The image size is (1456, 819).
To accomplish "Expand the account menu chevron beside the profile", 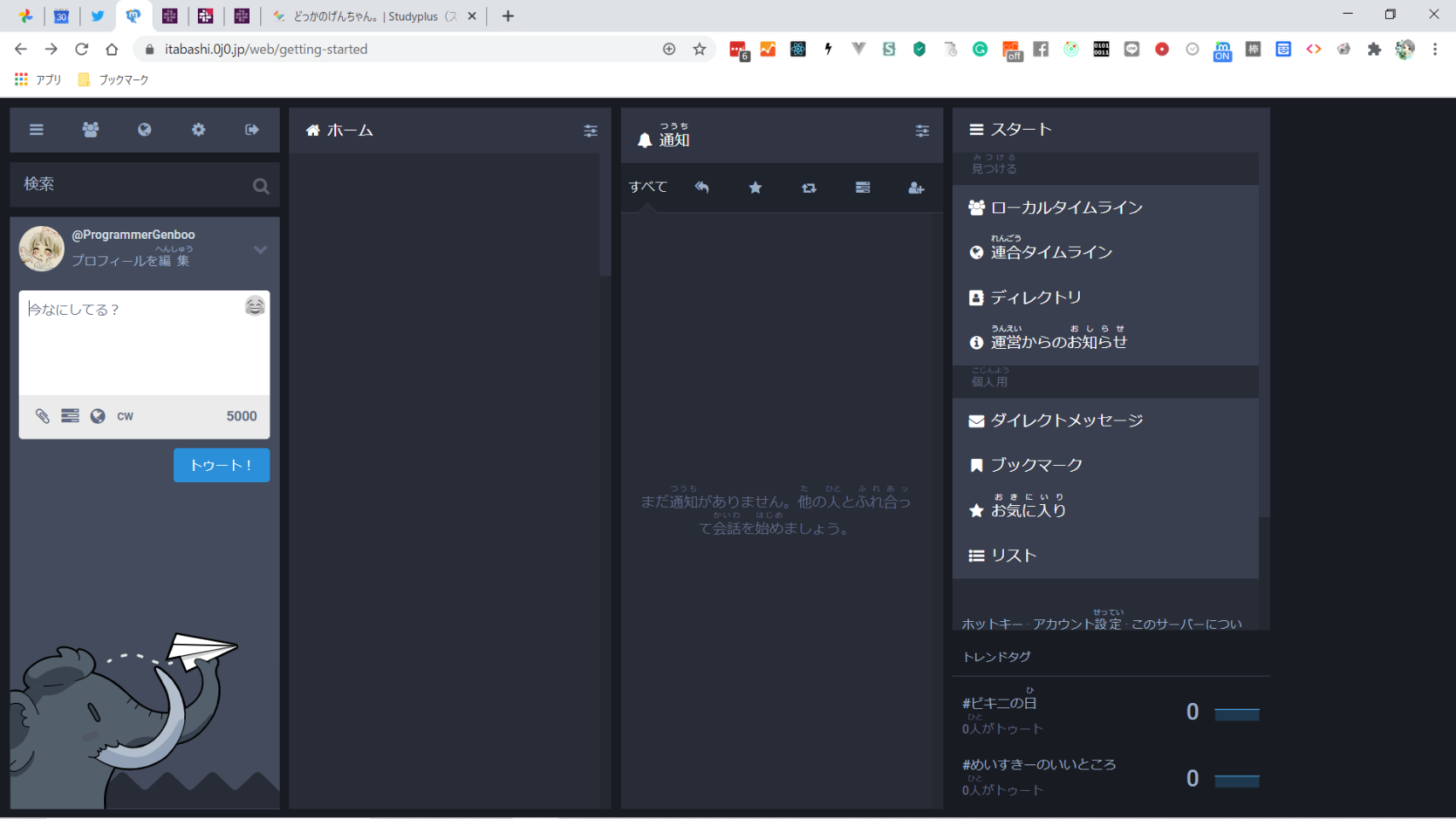I will [260, 249].
